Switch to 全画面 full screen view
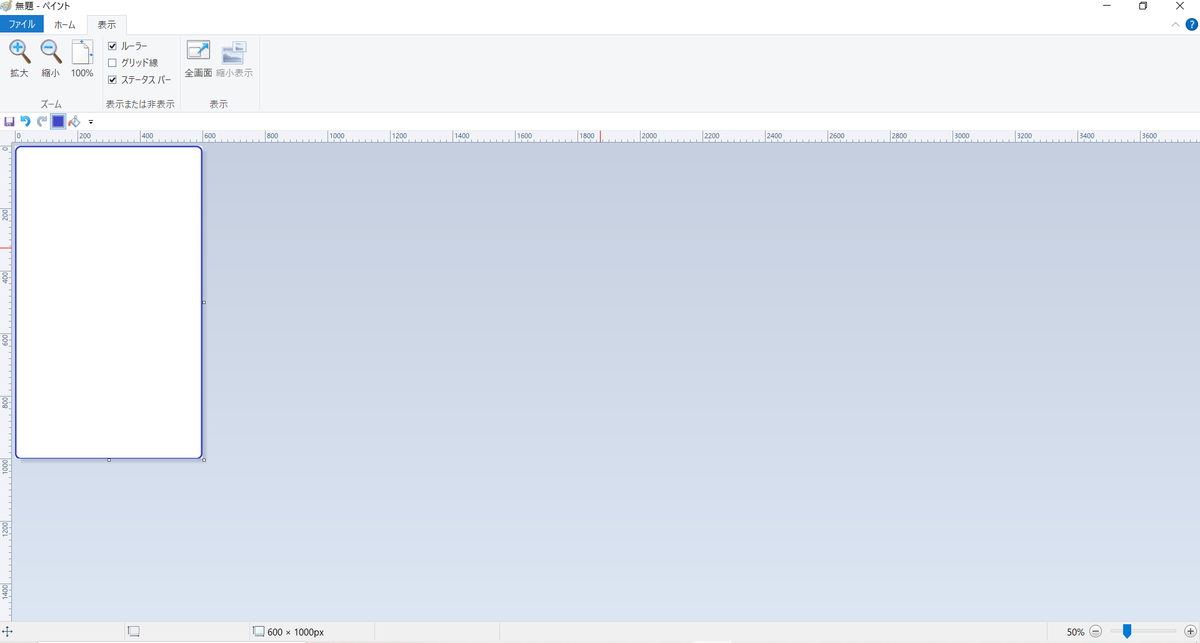This screenshot has width=1200, height=643. 198,59
